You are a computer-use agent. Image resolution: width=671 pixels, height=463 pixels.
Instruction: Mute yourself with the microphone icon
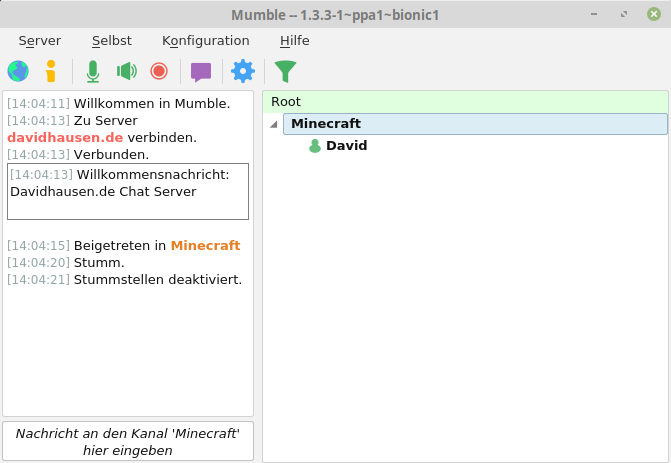(93, 71)
